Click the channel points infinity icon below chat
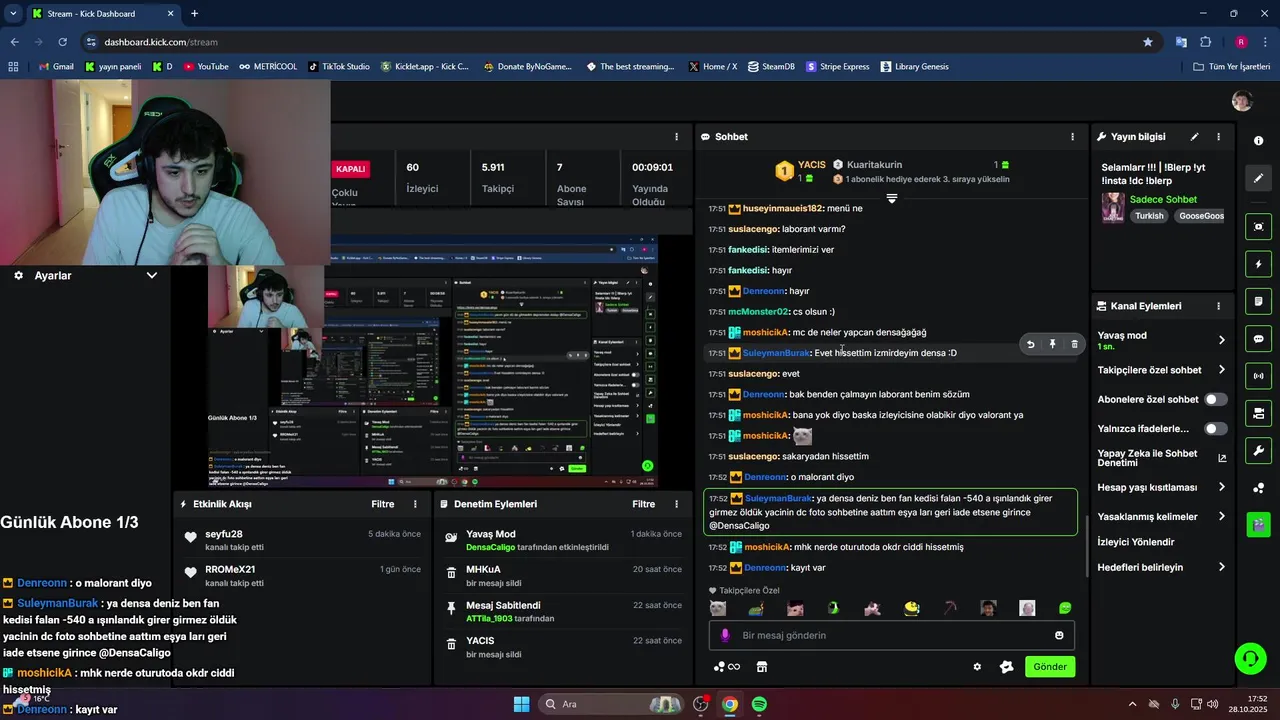1280x720 pixels. (727, 667)
